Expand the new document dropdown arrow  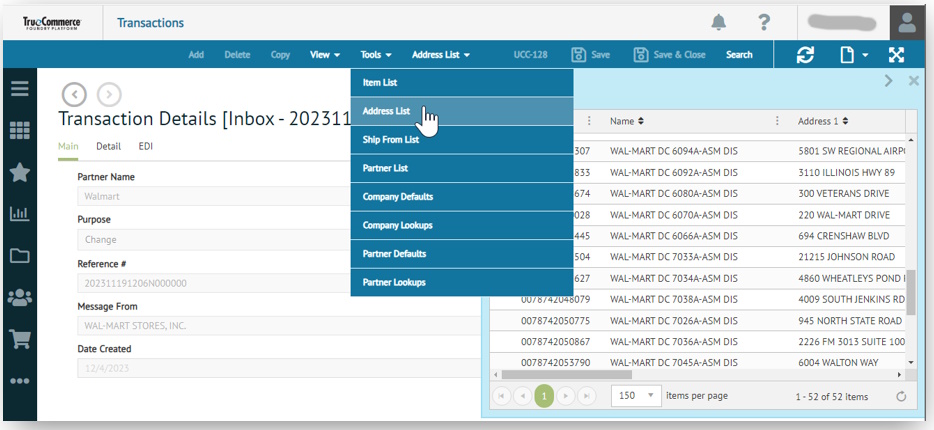click(864, 55)
